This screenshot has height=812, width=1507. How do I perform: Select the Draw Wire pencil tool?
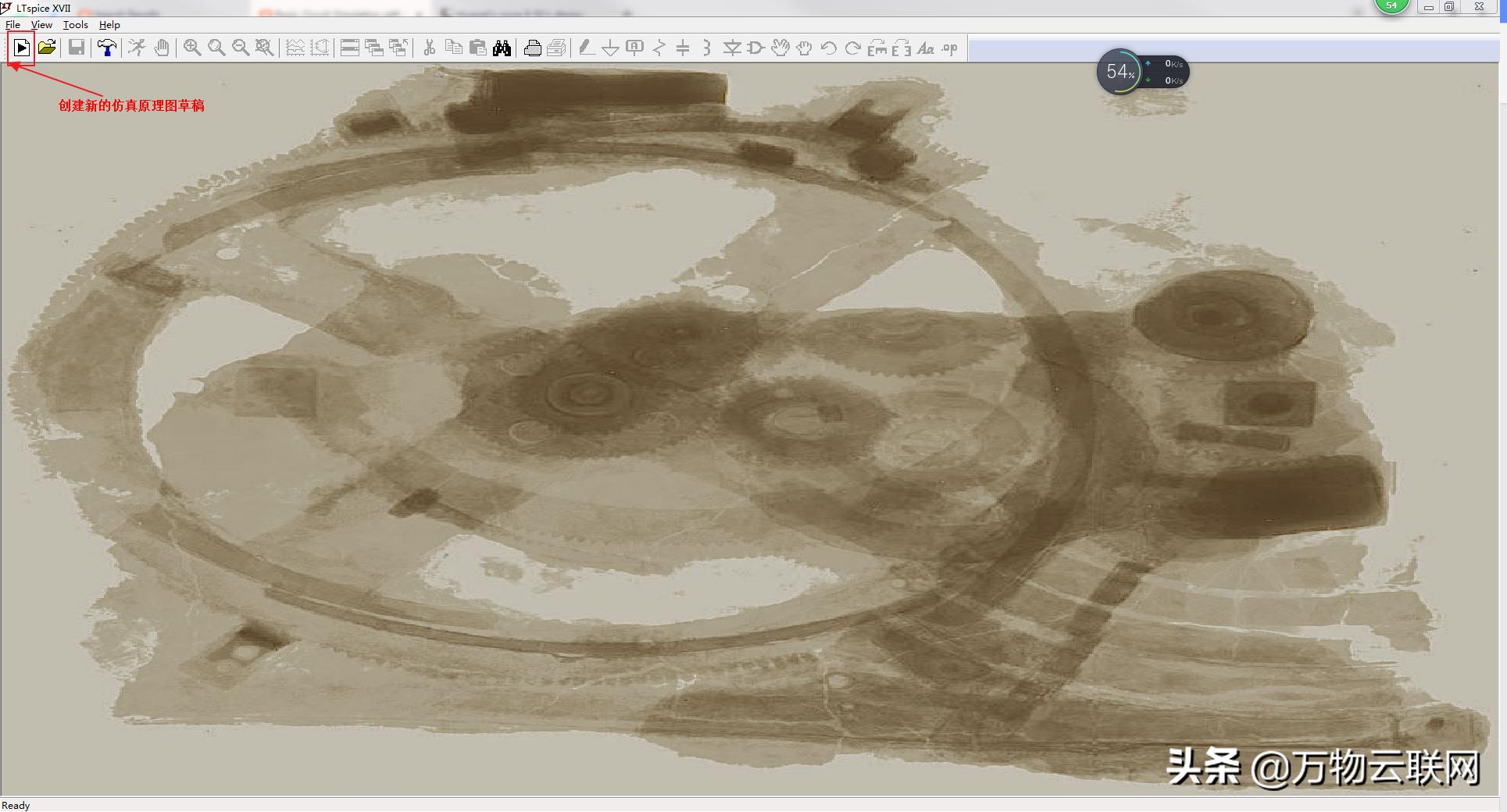(x=586, y=48)
